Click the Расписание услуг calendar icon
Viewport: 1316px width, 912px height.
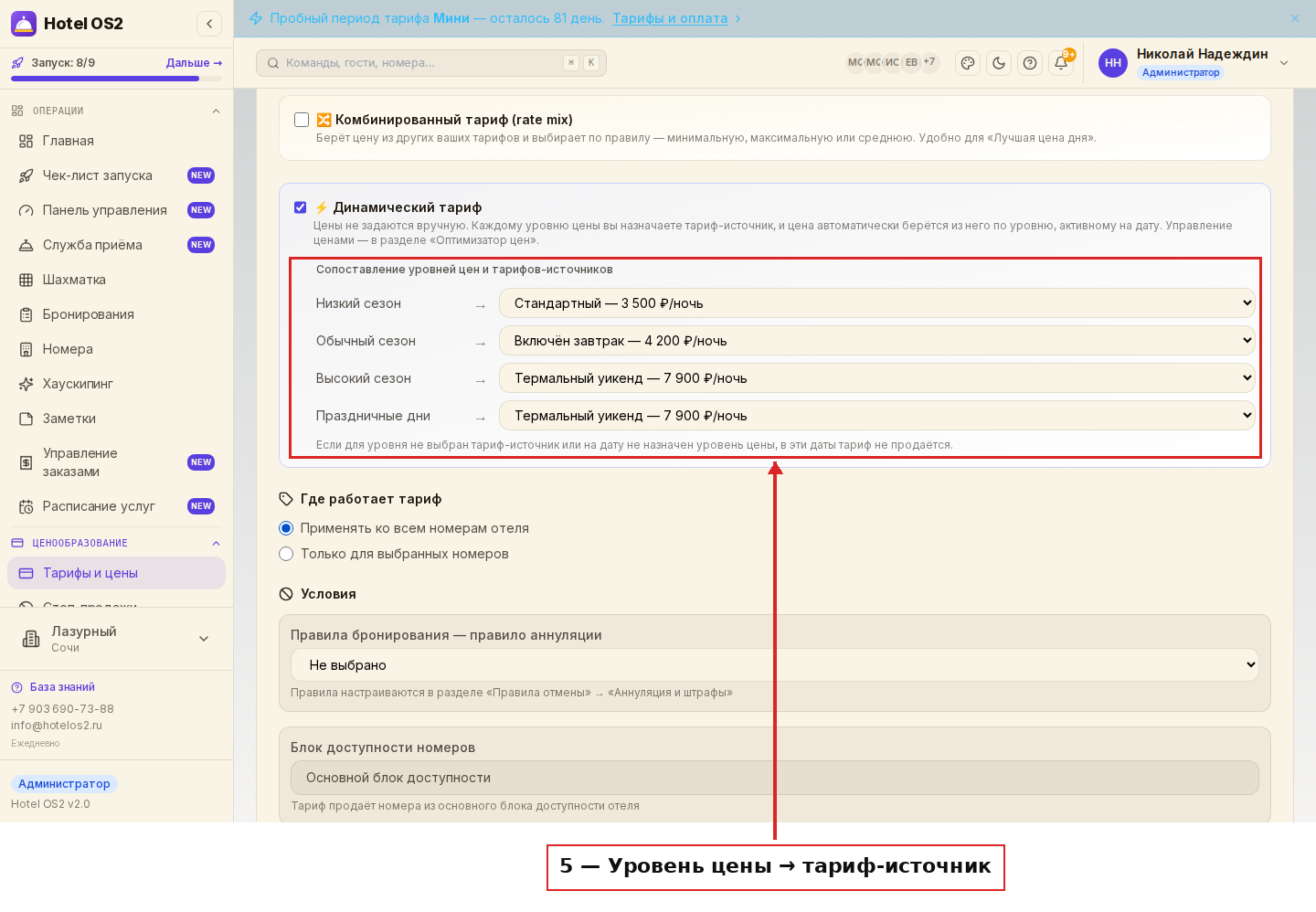(x=26, y=506)
